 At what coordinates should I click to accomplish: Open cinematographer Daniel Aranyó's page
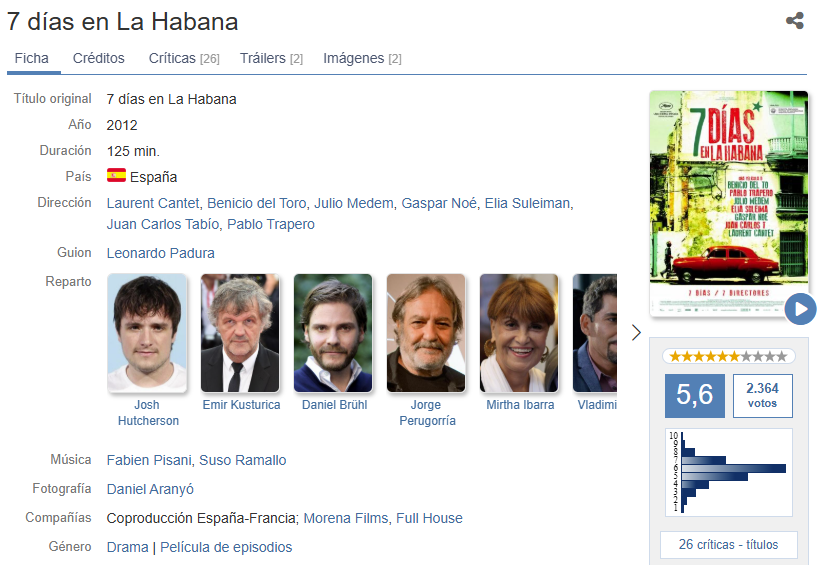[x=150, y=489]
